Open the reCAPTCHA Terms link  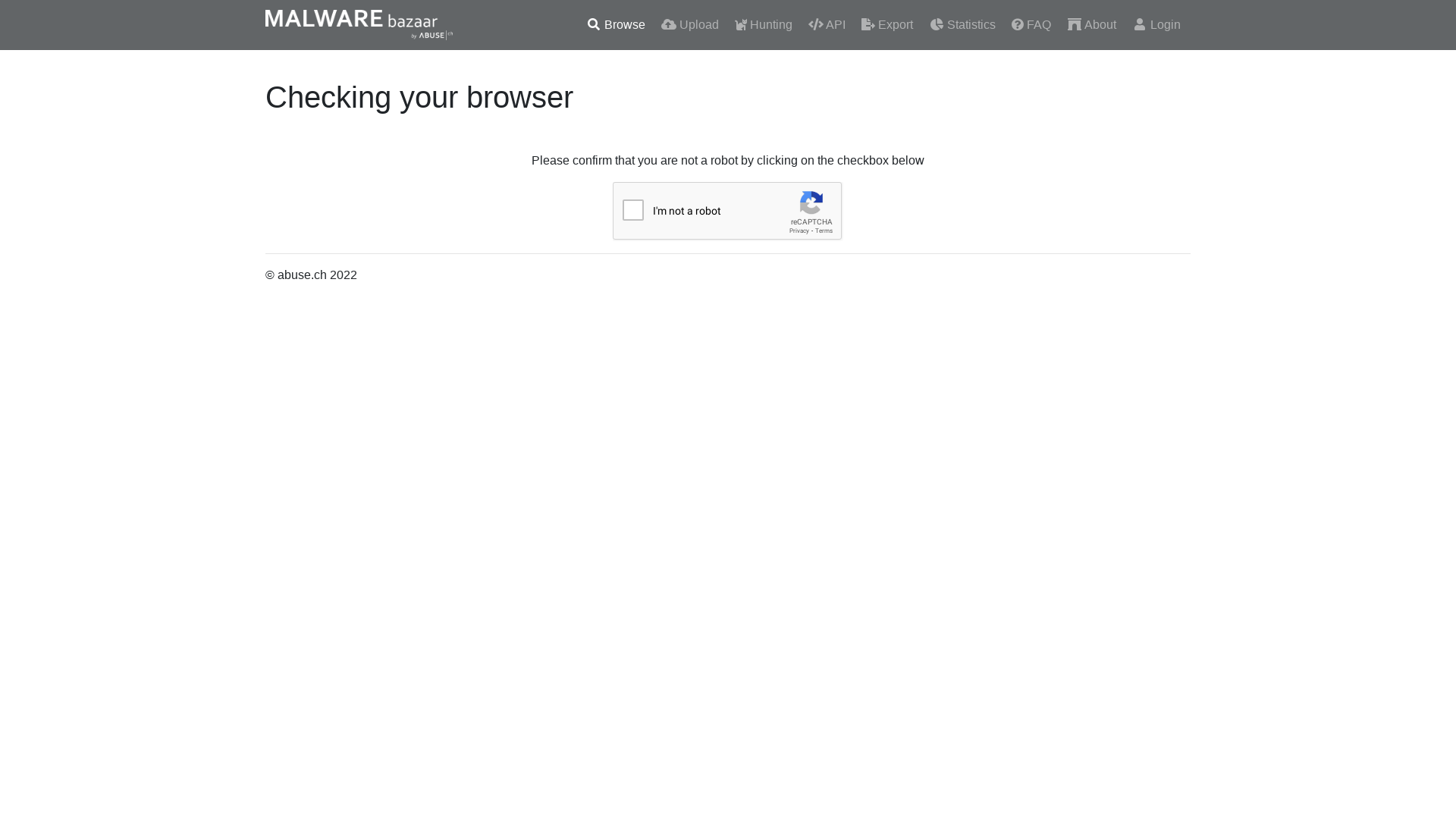point(824,231)
